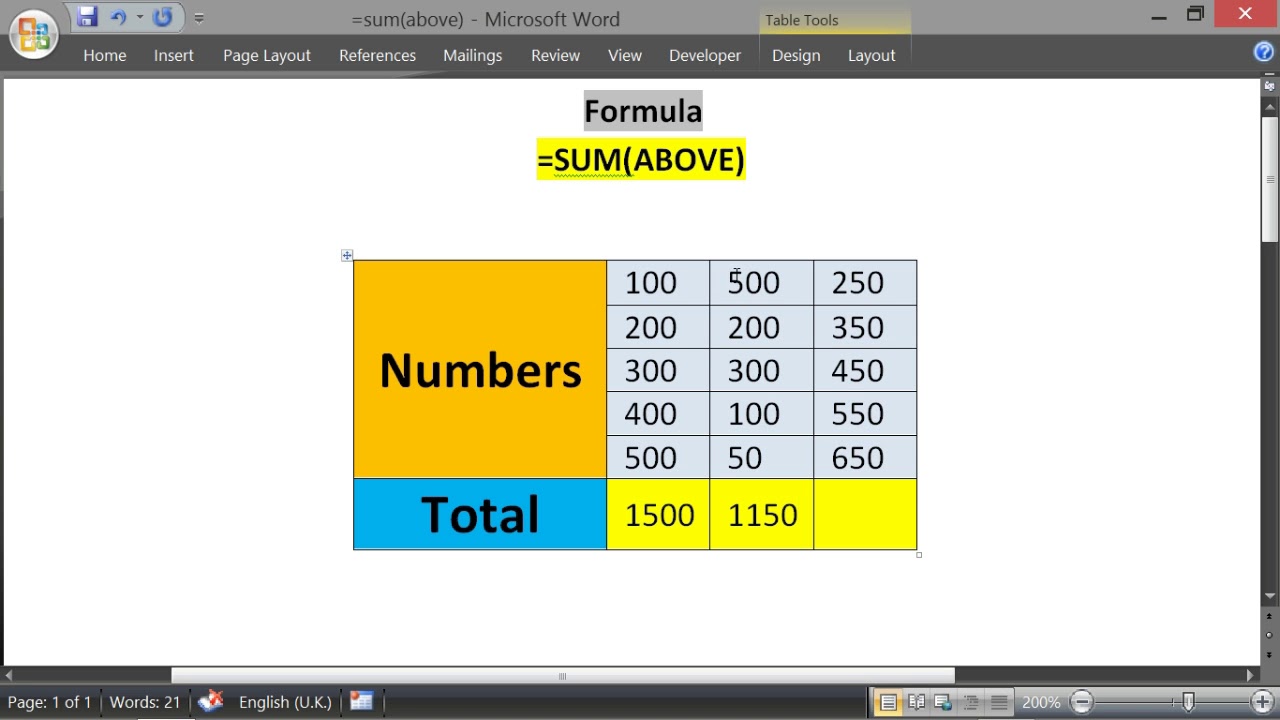Click the zoom slider handle
This screenshot has width=1280, height=720.
coord(1188,702)
